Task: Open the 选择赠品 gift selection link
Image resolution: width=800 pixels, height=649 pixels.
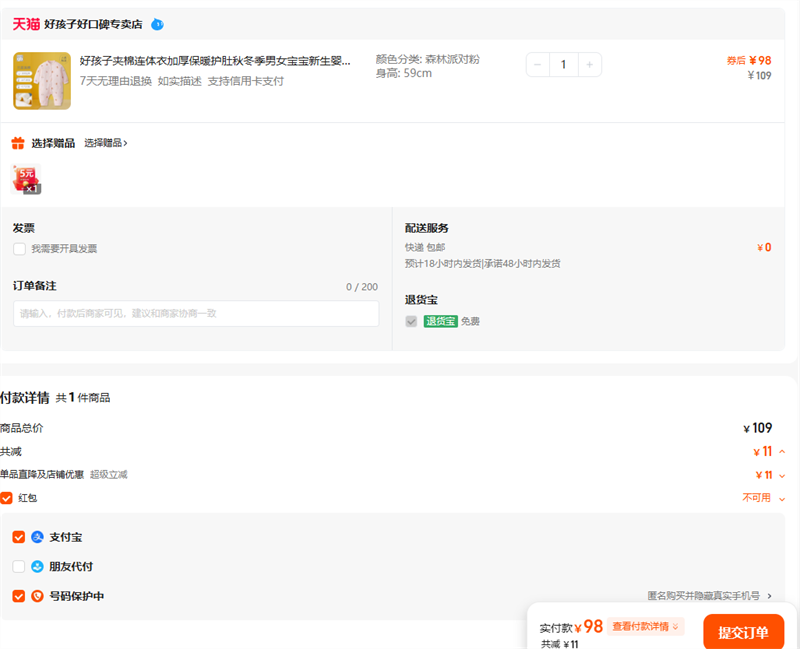Action: coord(105,143)
